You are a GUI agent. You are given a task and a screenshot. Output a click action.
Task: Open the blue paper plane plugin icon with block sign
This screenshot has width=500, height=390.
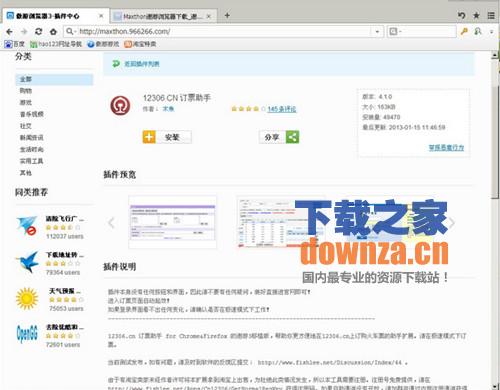tap(26, 225)
